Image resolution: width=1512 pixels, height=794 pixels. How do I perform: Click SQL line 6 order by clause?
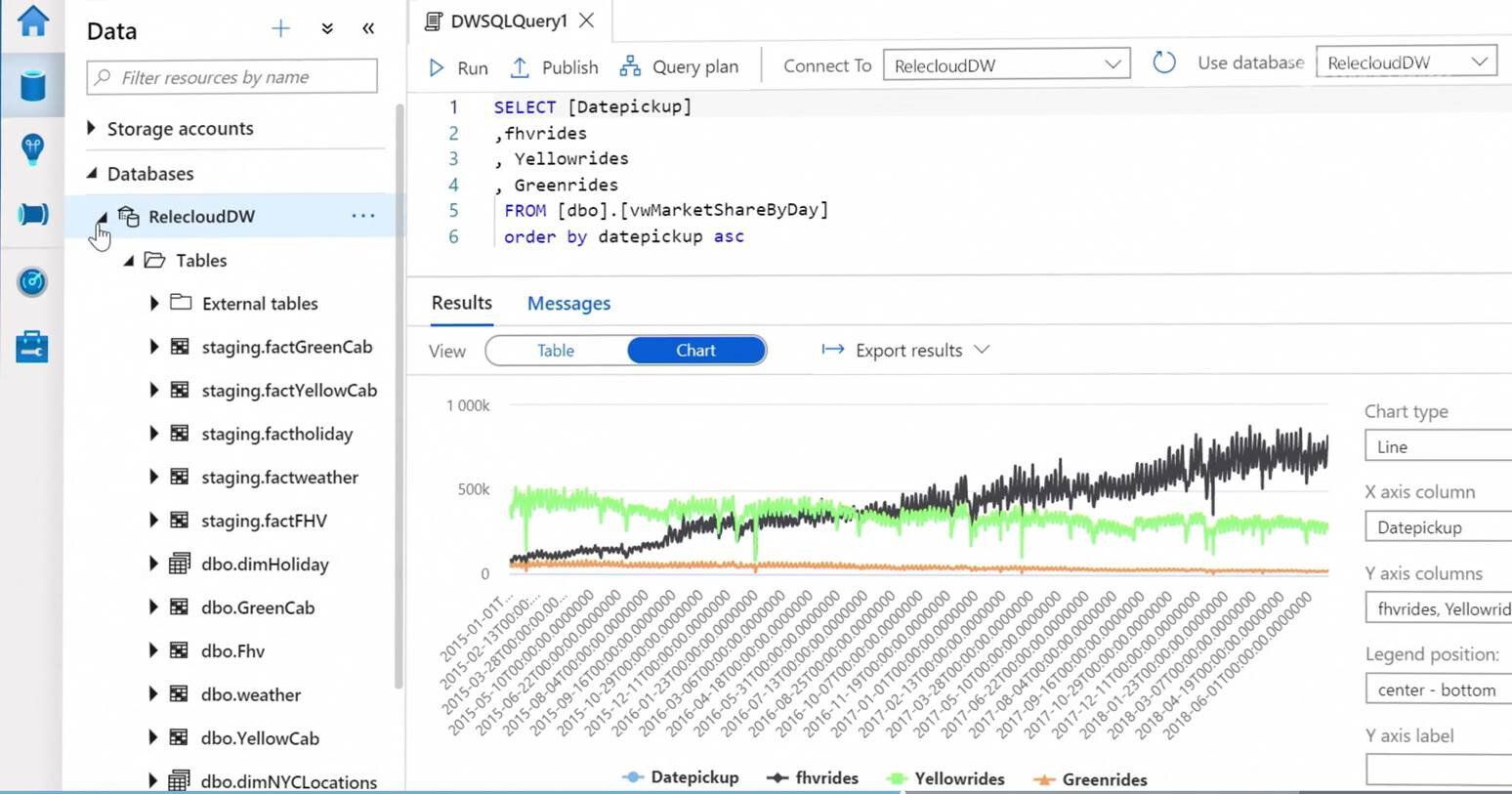coord(624,236)
